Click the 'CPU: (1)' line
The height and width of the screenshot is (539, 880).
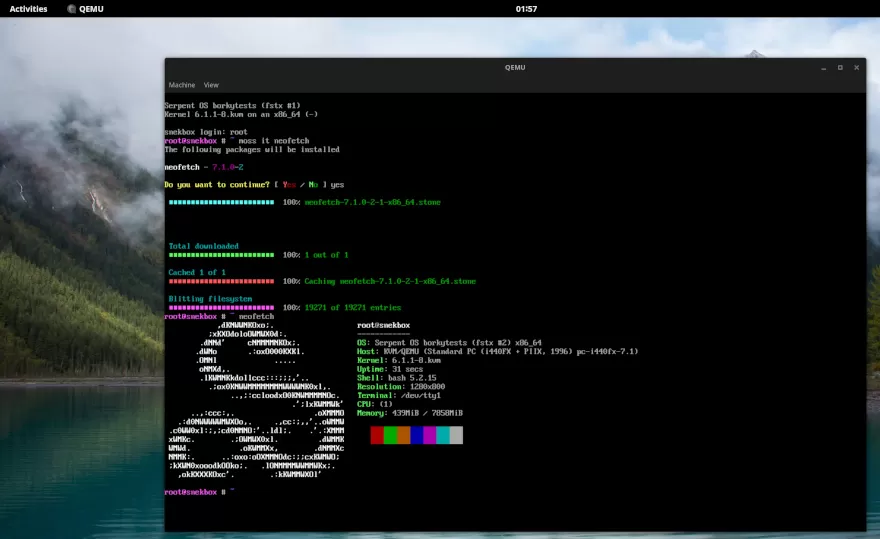[375, 404]
